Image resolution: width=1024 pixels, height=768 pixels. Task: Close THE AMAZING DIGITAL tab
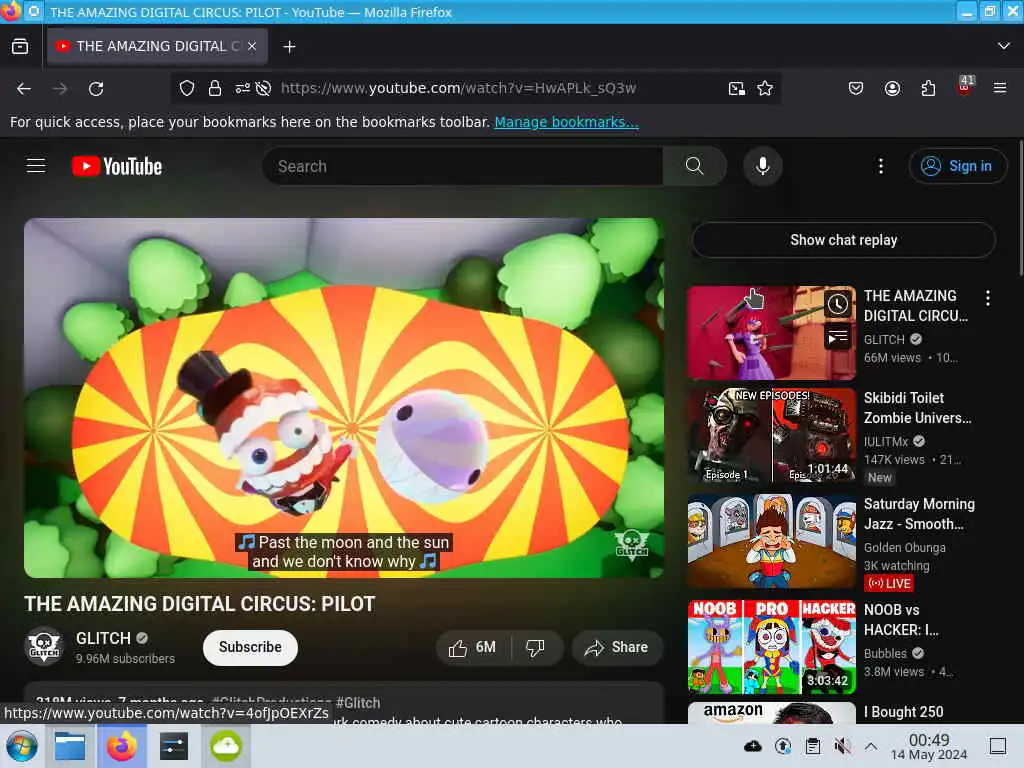point(251,46)
